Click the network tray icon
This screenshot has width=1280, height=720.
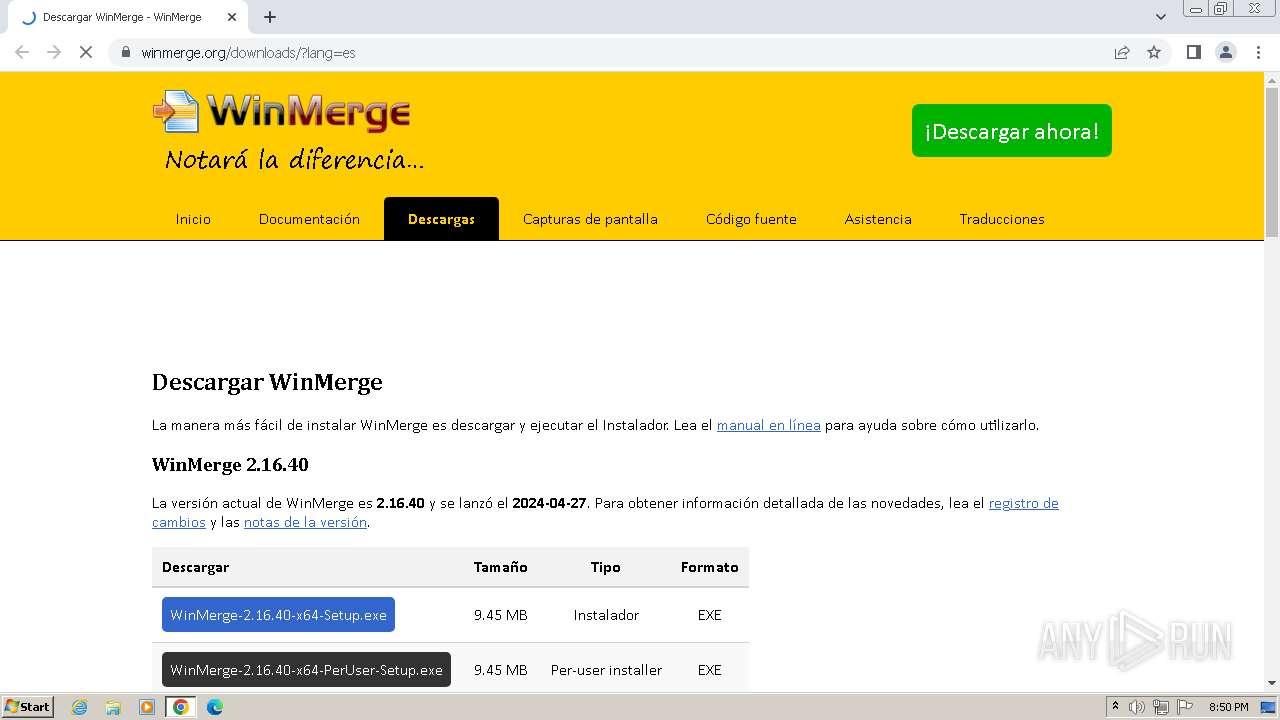coord(1161,707)
